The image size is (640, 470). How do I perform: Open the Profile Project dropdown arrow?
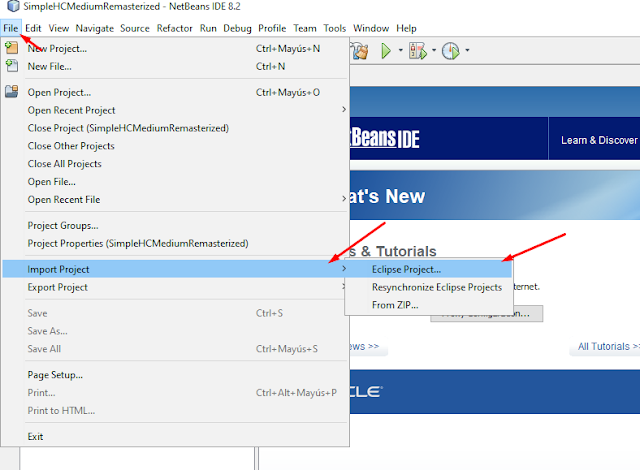467,51
